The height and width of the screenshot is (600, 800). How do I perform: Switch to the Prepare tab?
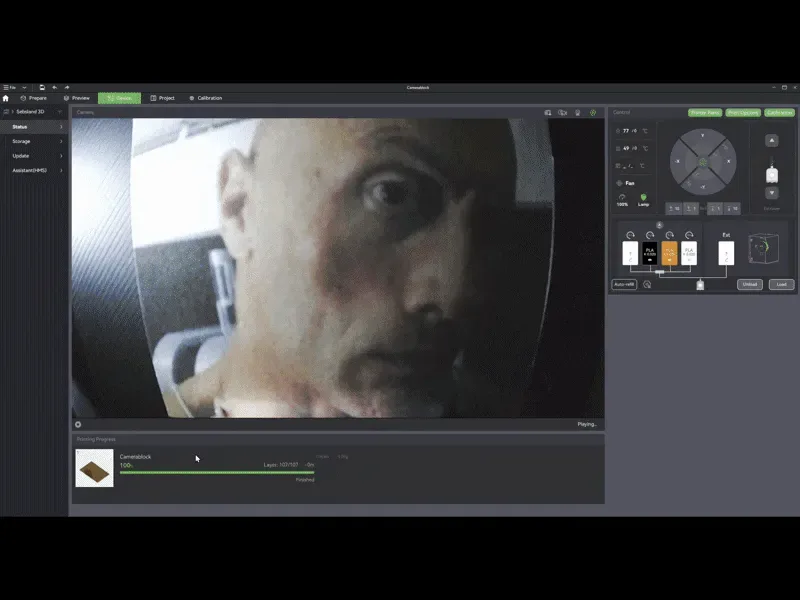(34, 98)
